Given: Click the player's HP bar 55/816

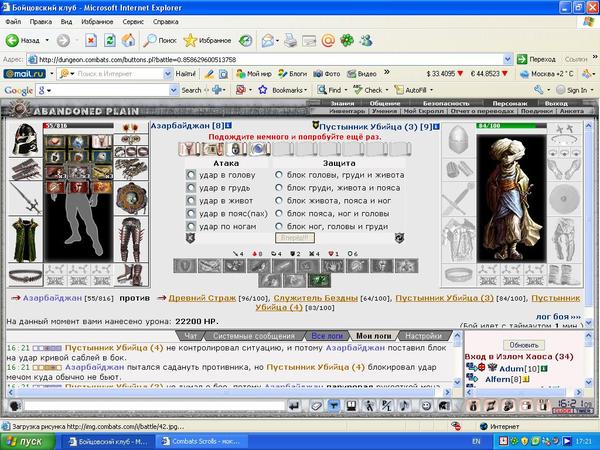Looking at the screenshot, I should click(x=78, y=126).
